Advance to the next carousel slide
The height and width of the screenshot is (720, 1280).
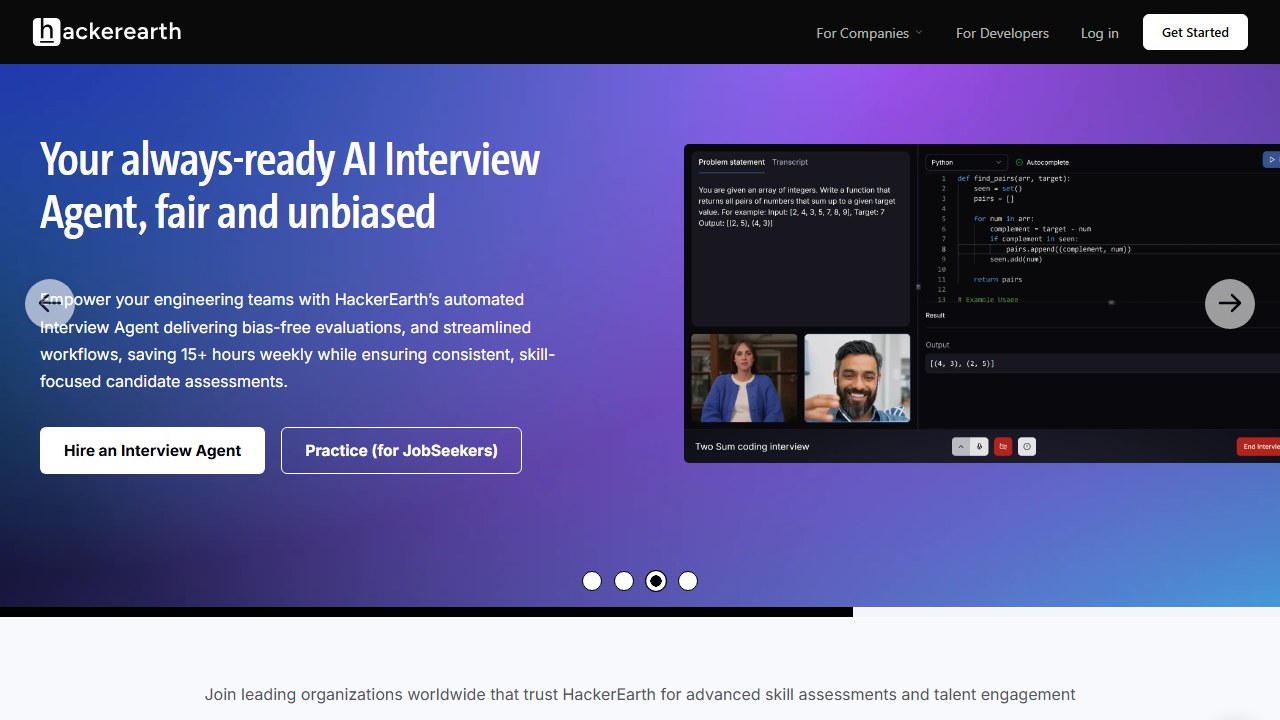(x=1230, y=303)
